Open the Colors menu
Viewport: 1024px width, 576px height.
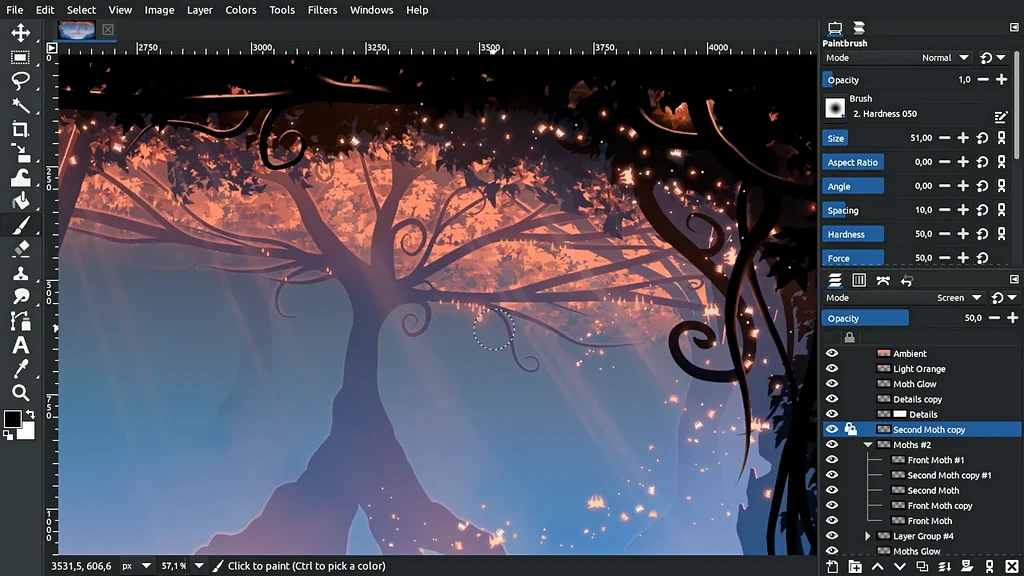point(240,10)
